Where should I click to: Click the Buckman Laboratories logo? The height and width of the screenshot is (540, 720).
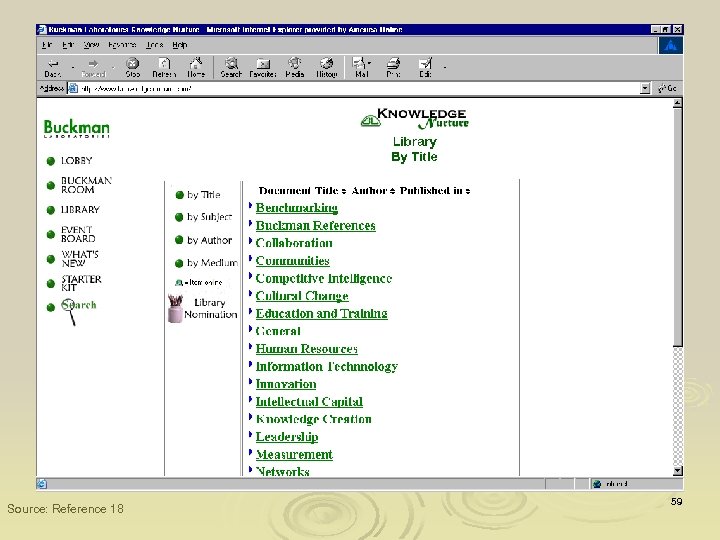tap(77, 128)
